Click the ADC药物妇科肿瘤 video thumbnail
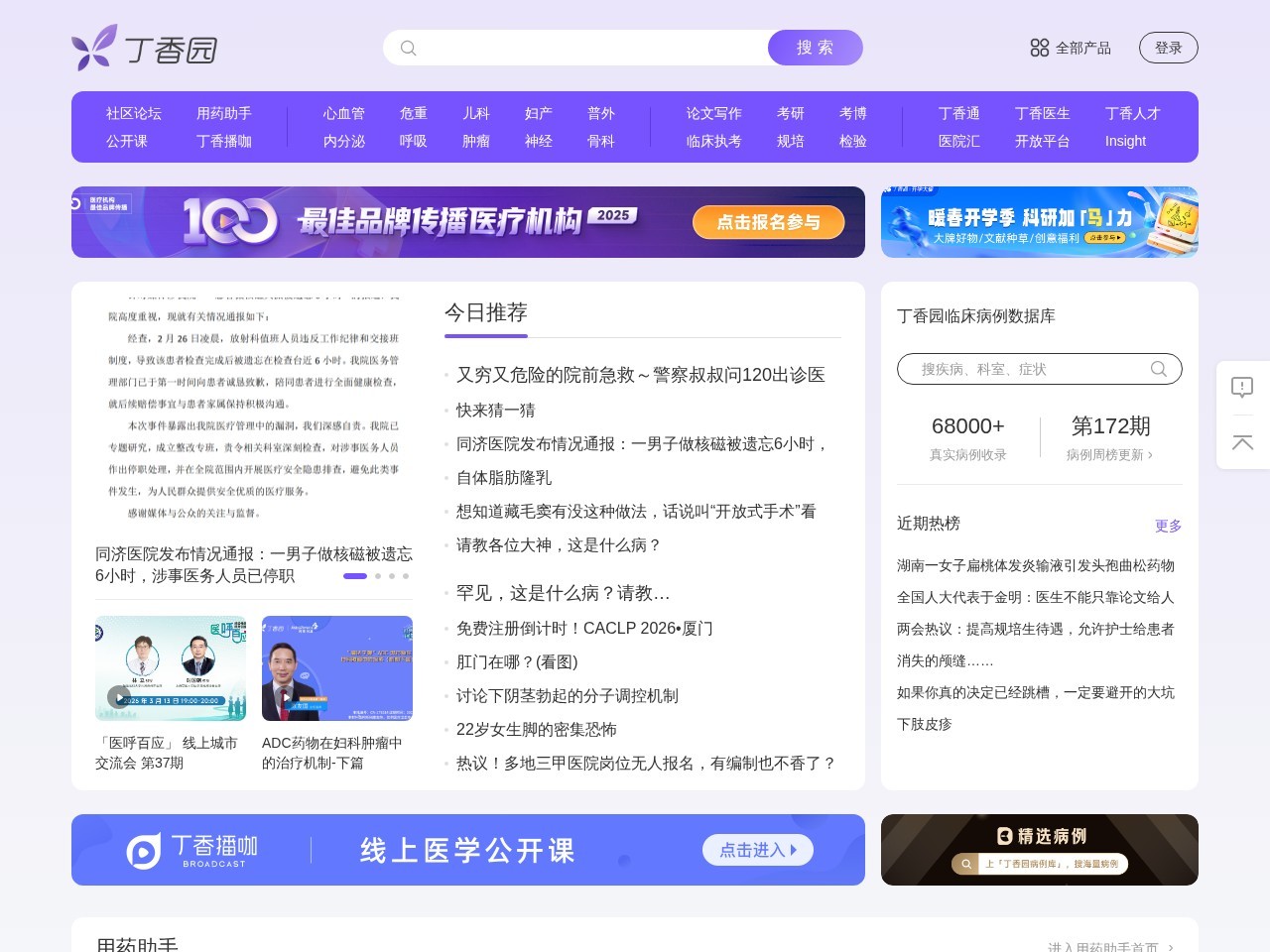 click(x=336, y=667)
